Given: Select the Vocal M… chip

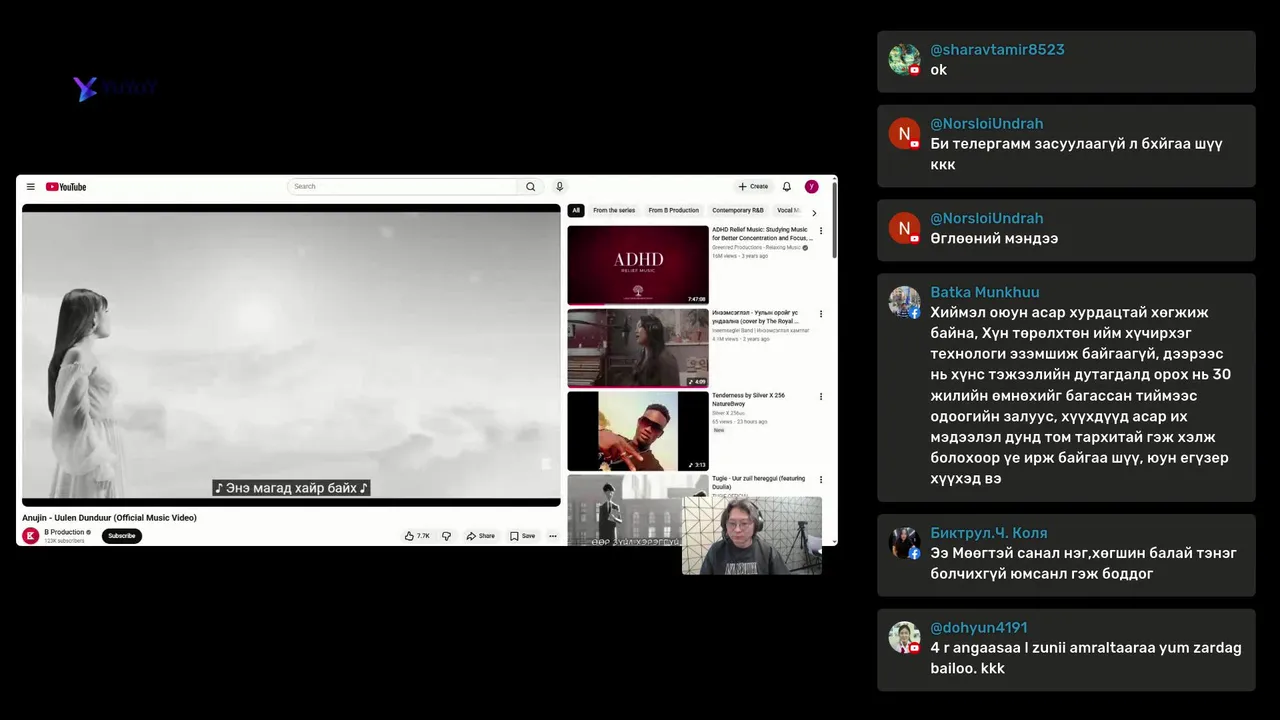Looking at the screenshot, I should 789,211.
